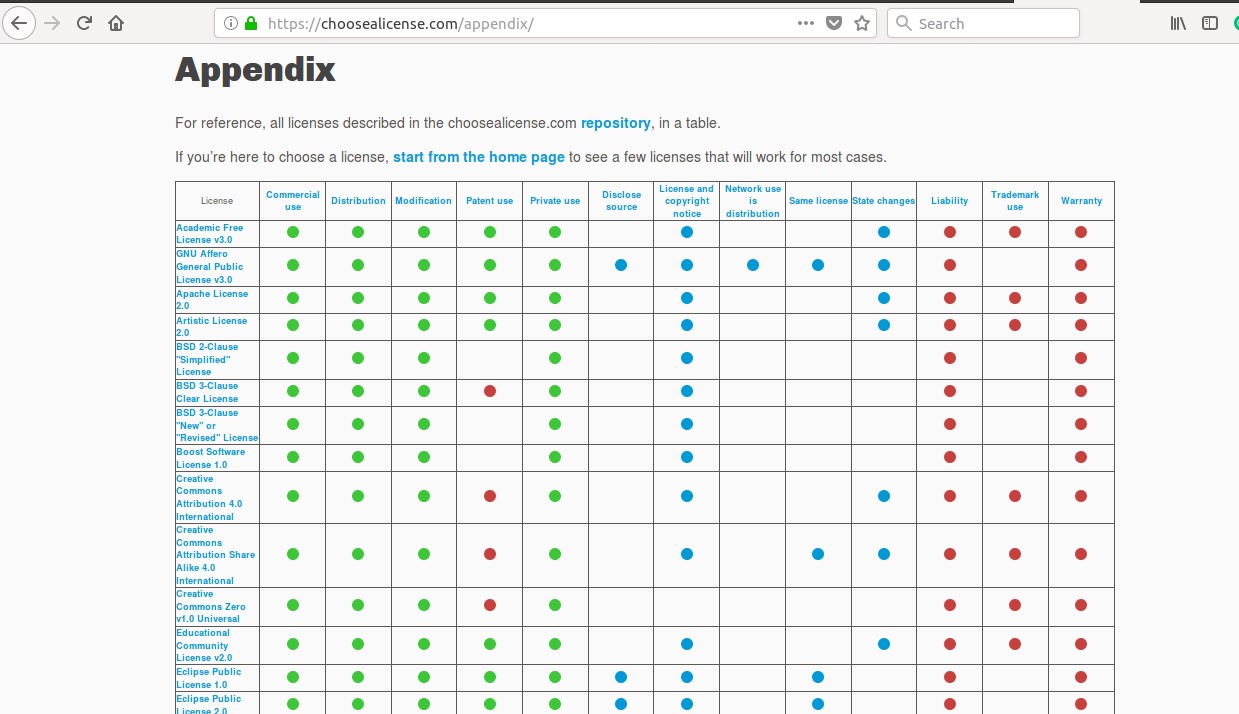
Task: Open Network use is distribution header
Action: [x=753, y=201]
